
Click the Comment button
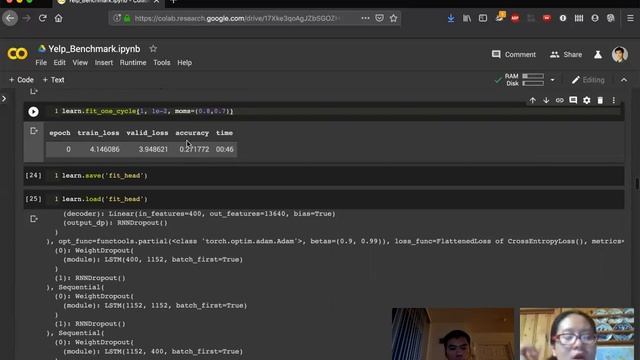click(513, 55)
